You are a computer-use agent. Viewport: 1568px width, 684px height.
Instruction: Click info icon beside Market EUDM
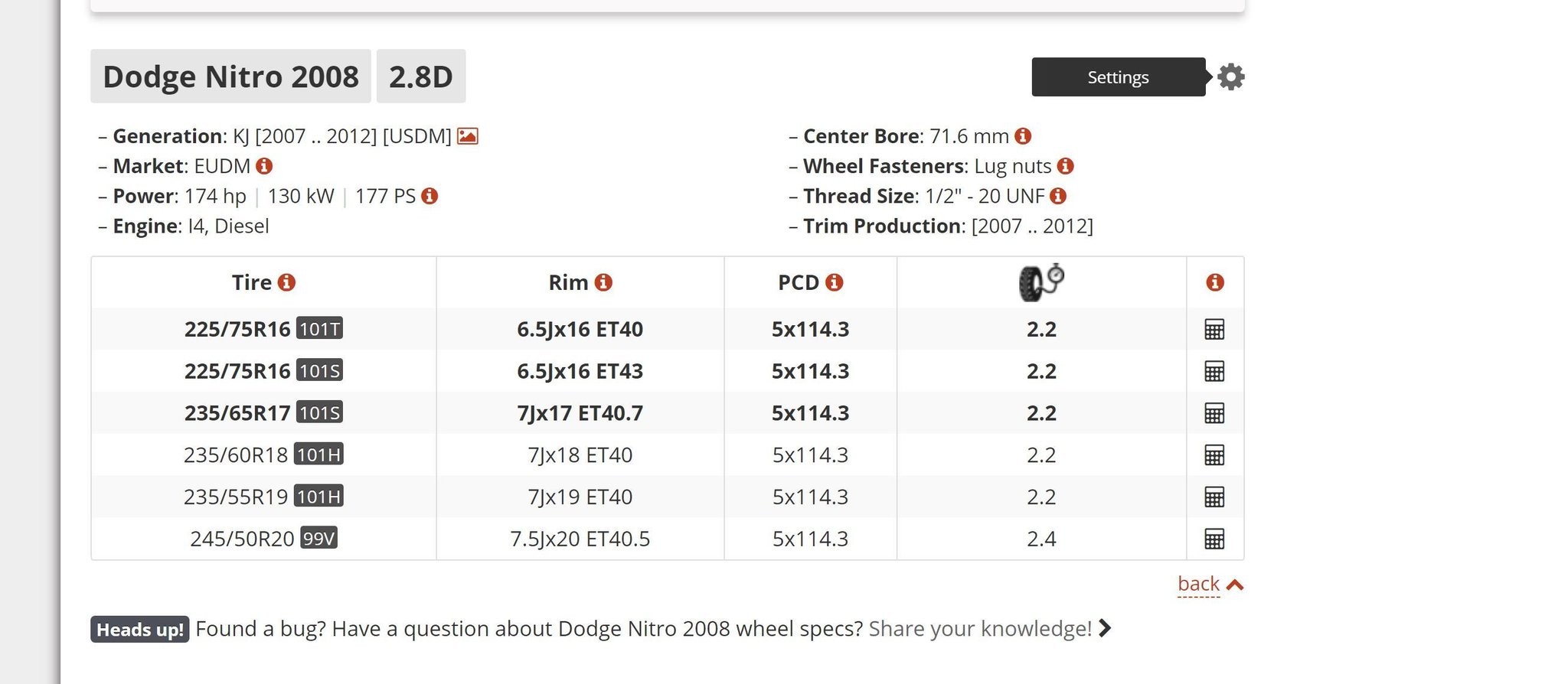(x=264, y=166)
